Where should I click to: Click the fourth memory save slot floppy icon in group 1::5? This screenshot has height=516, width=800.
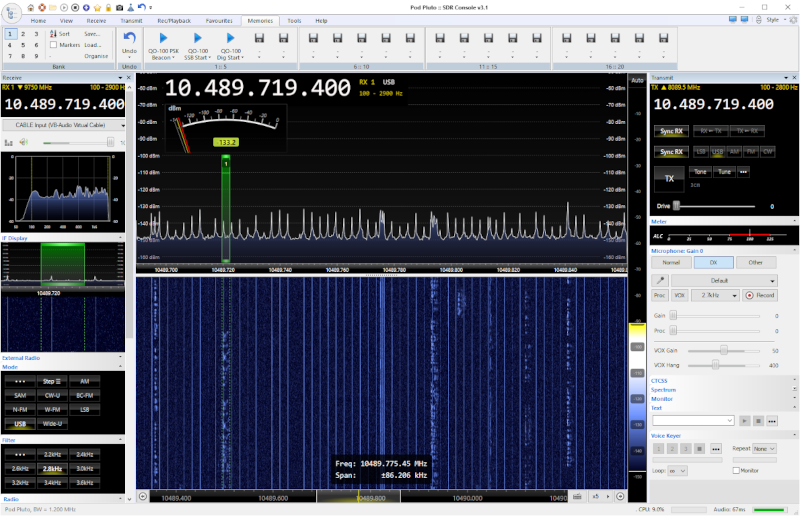[x=259, y=38]
